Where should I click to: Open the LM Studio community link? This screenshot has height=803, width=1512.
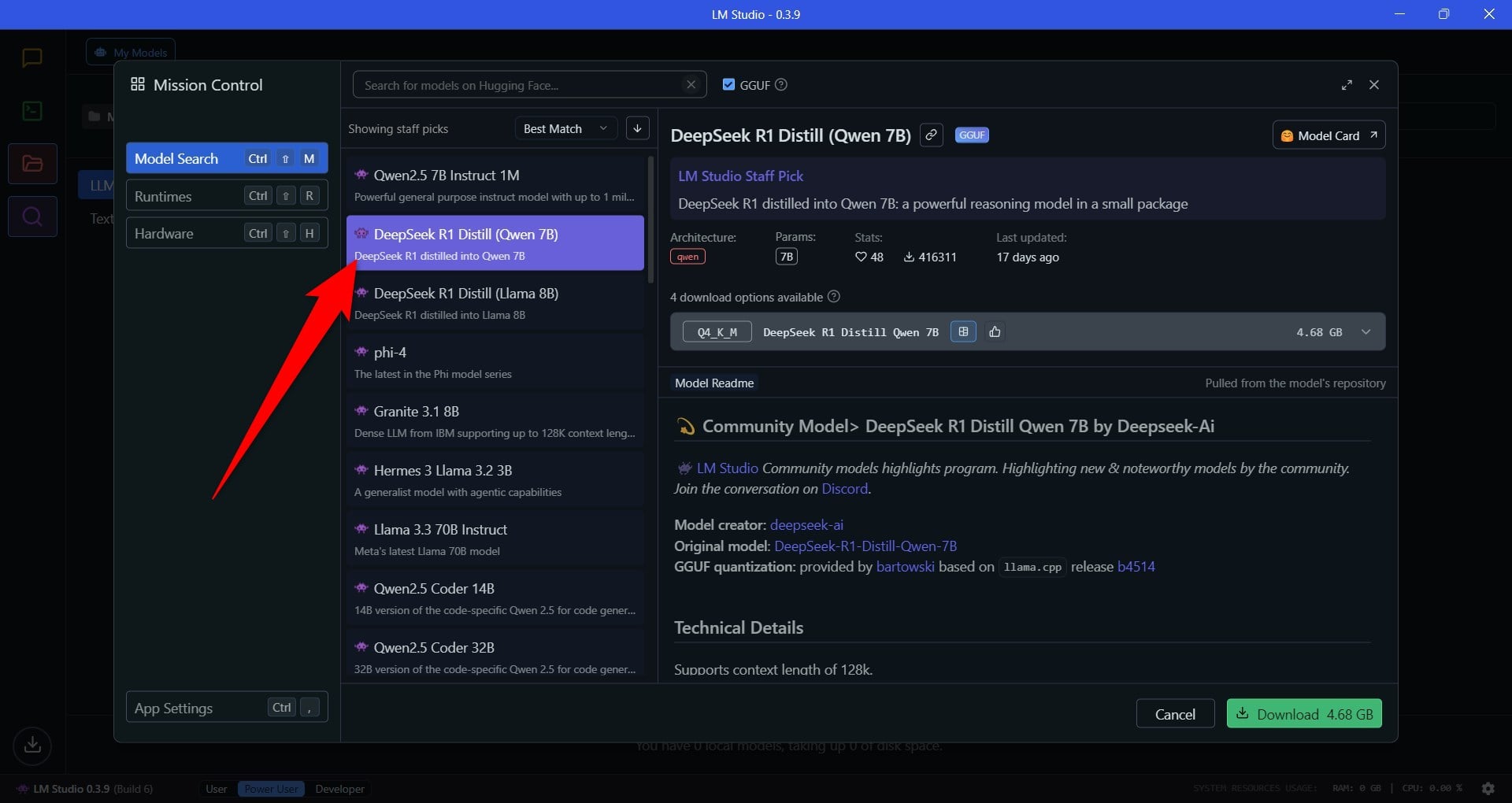(728, 468)
